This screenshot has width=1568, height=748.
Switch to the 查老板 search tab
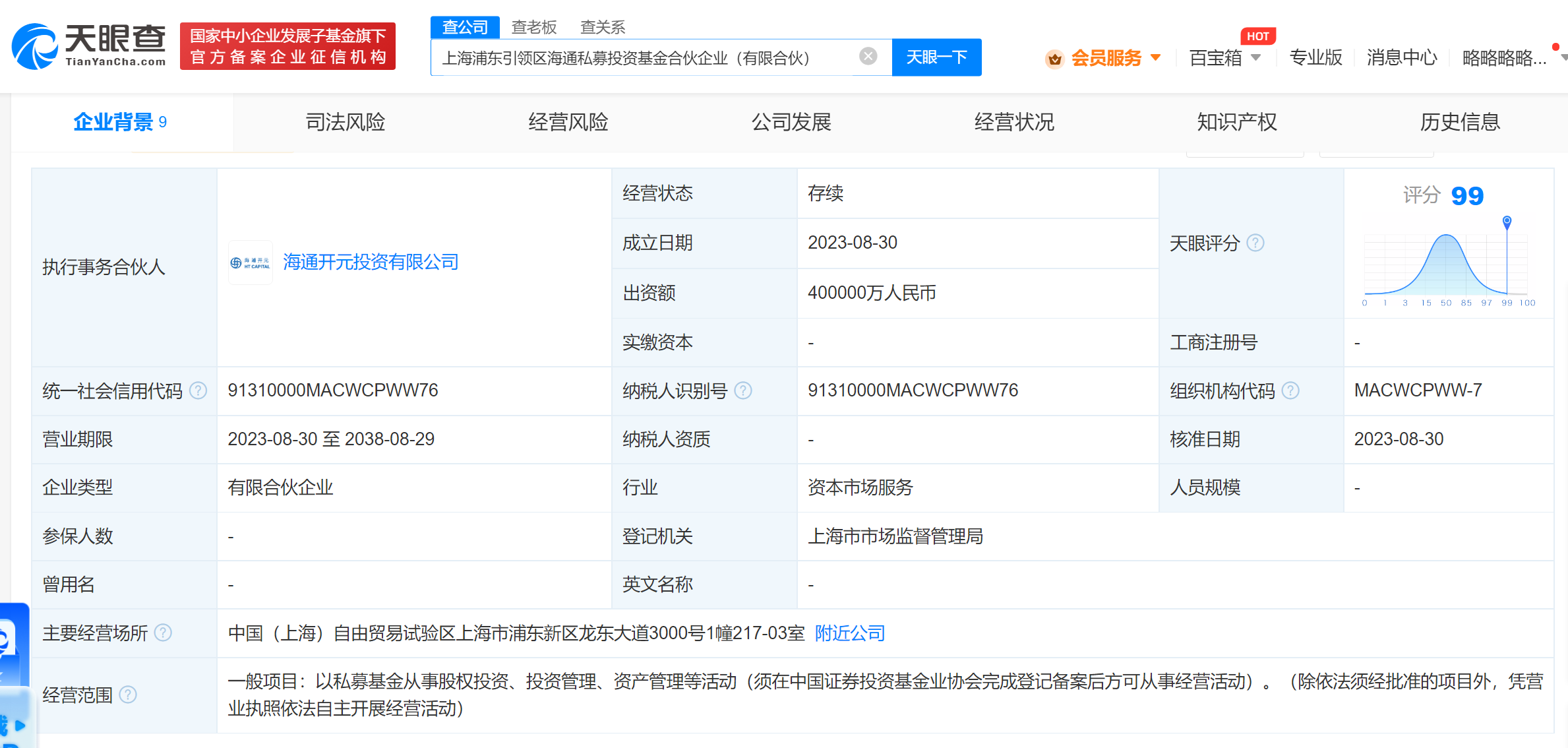tap(534, 27)
